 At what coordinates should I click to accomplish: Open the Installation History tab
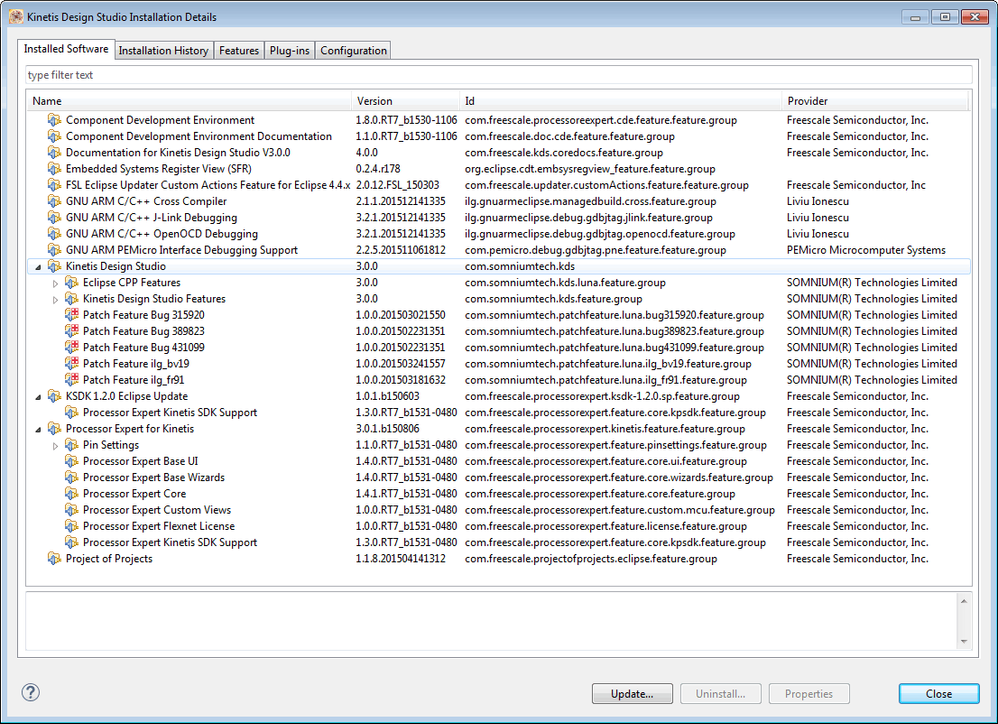pos(164,50)
